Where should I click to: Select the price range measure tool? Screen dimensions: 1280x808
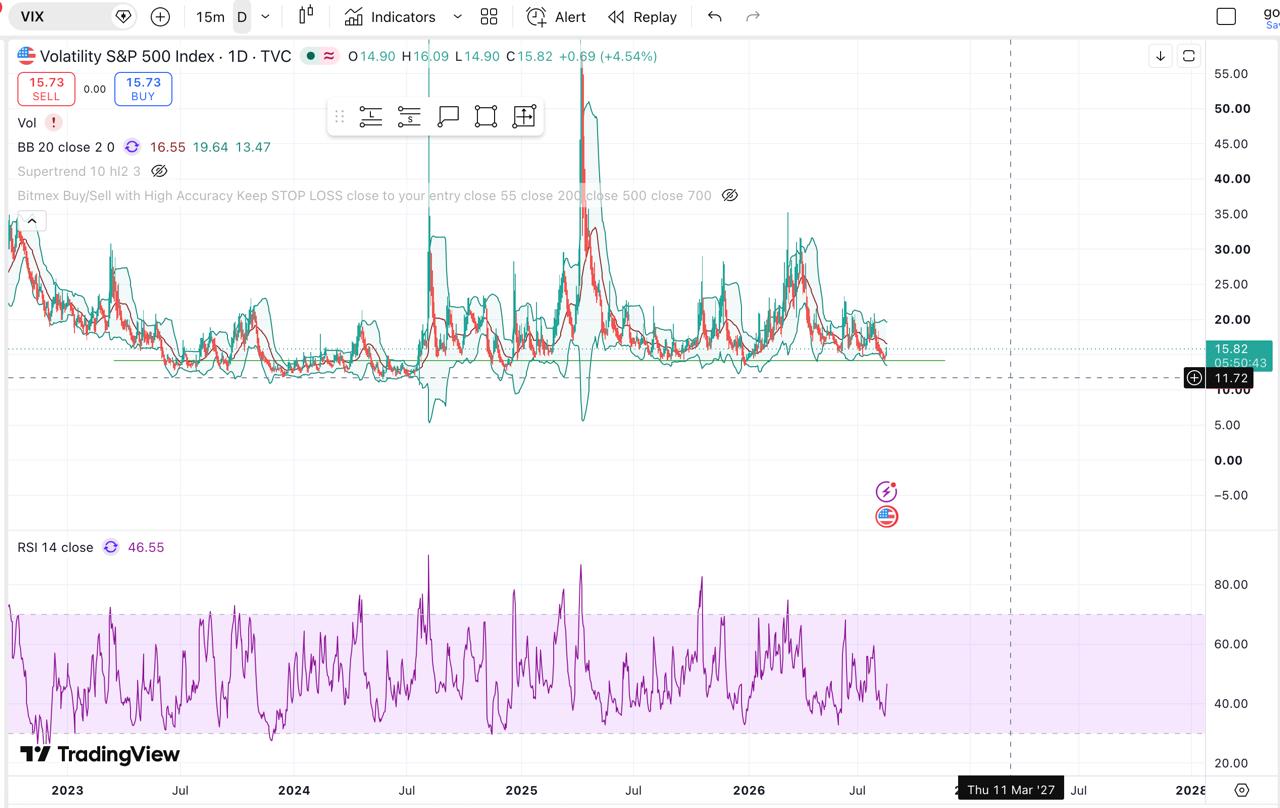pos(524,117)
